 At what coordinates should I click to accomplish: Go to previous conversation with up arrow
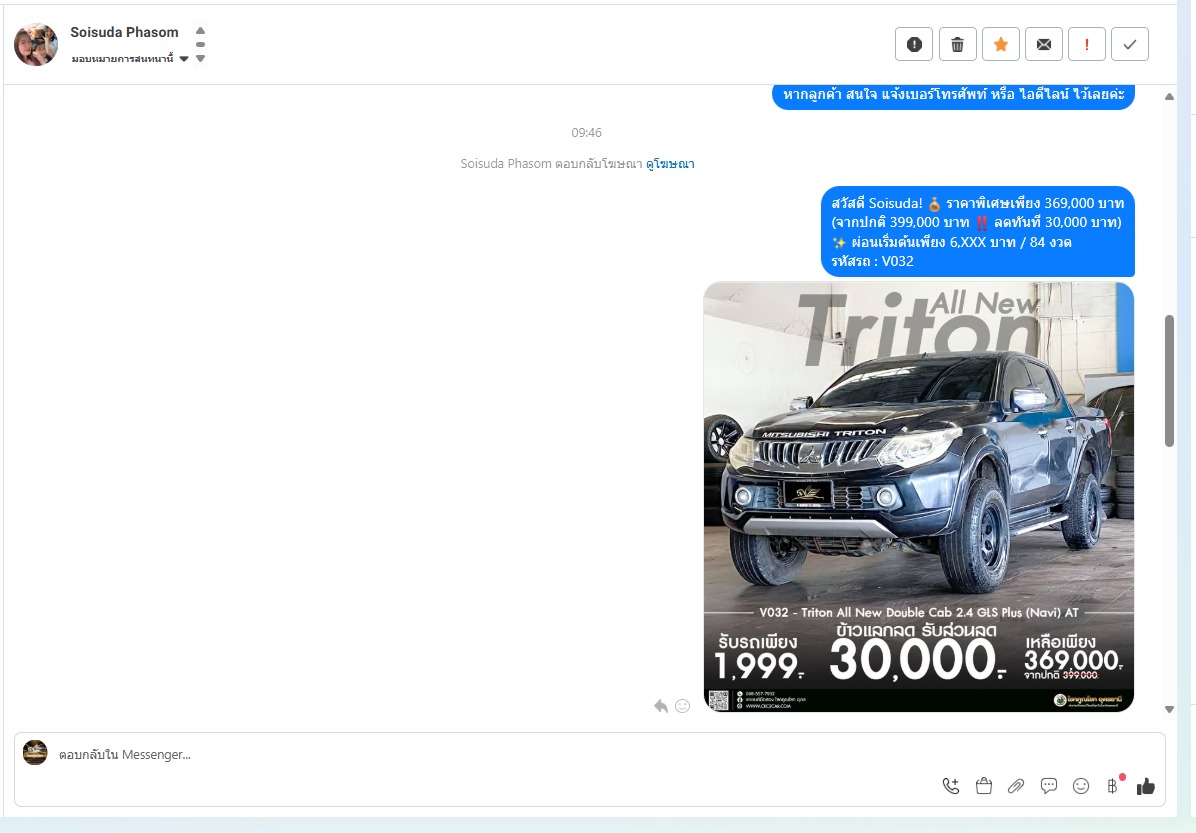pyautogui.click(x=201, y=31)
